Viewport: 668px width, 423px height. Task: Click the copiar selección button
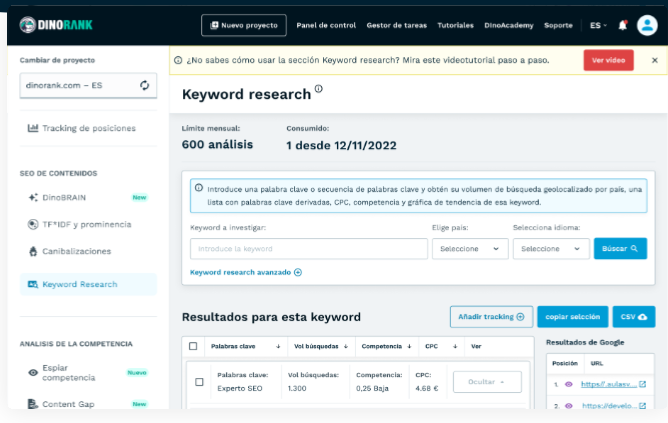click(573, 317)
